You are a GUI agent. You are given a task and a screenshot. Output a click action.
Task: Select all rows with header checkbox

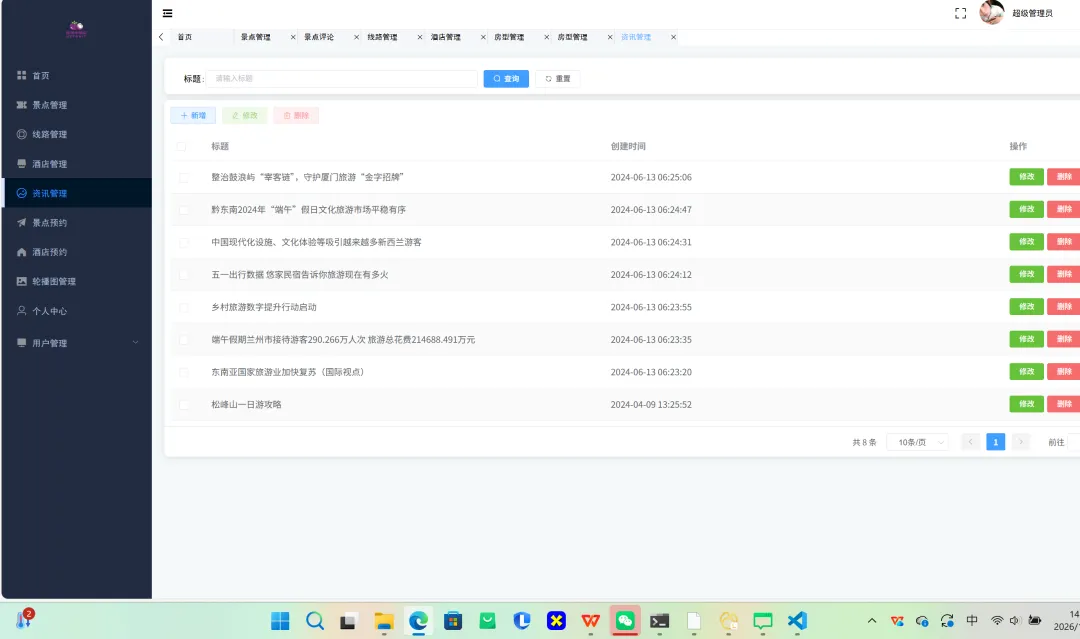[x=181, y=147]
